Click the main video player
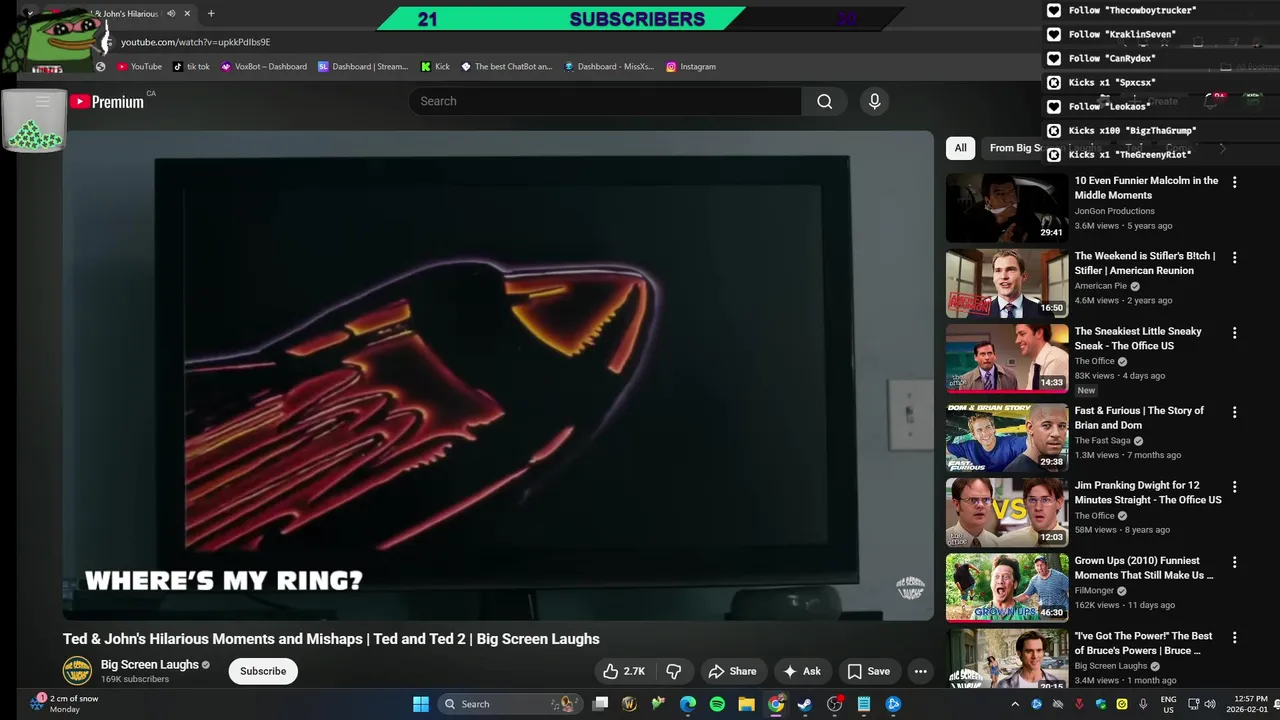 (498, 375)
